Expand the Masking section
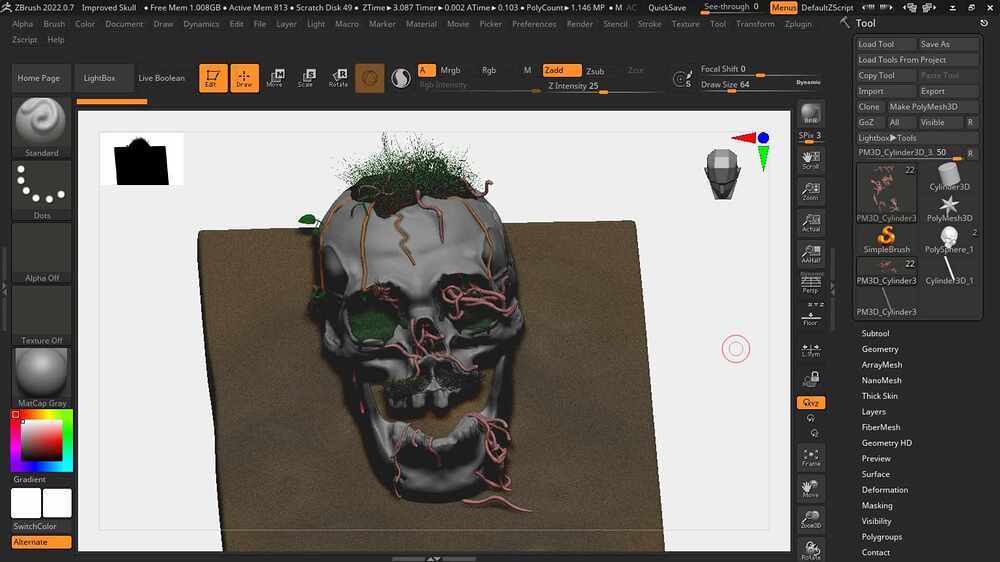 [877, 505]
